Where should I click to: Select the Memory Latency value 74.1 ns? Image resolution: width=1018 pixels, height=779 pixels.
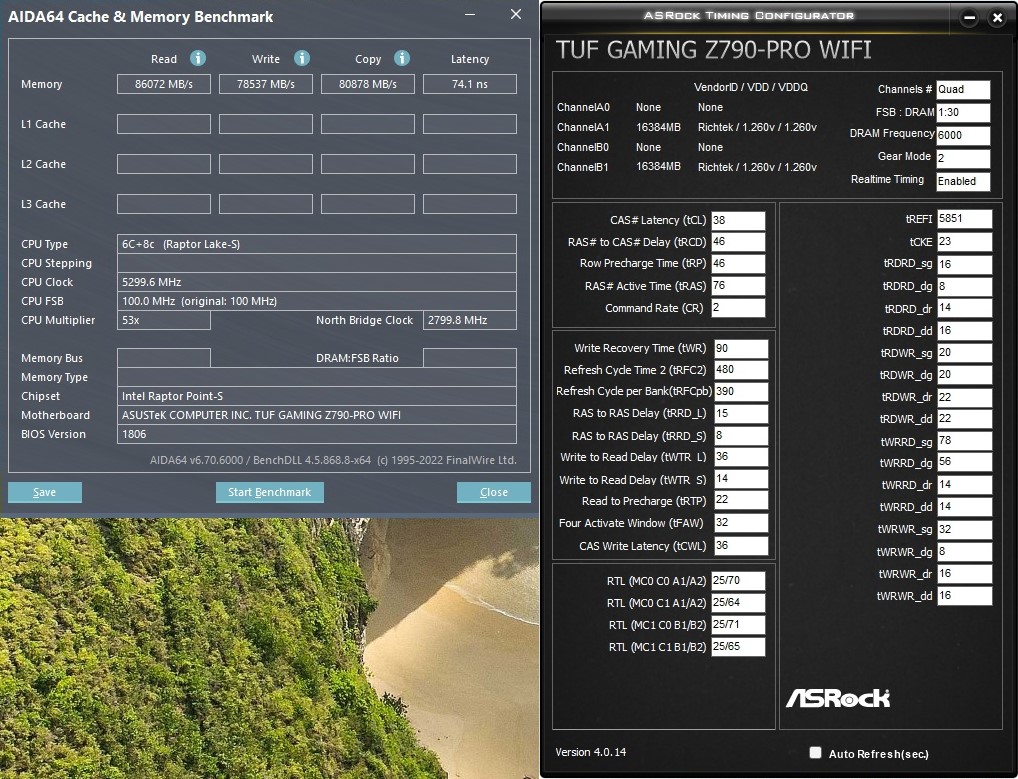(469, 84)
